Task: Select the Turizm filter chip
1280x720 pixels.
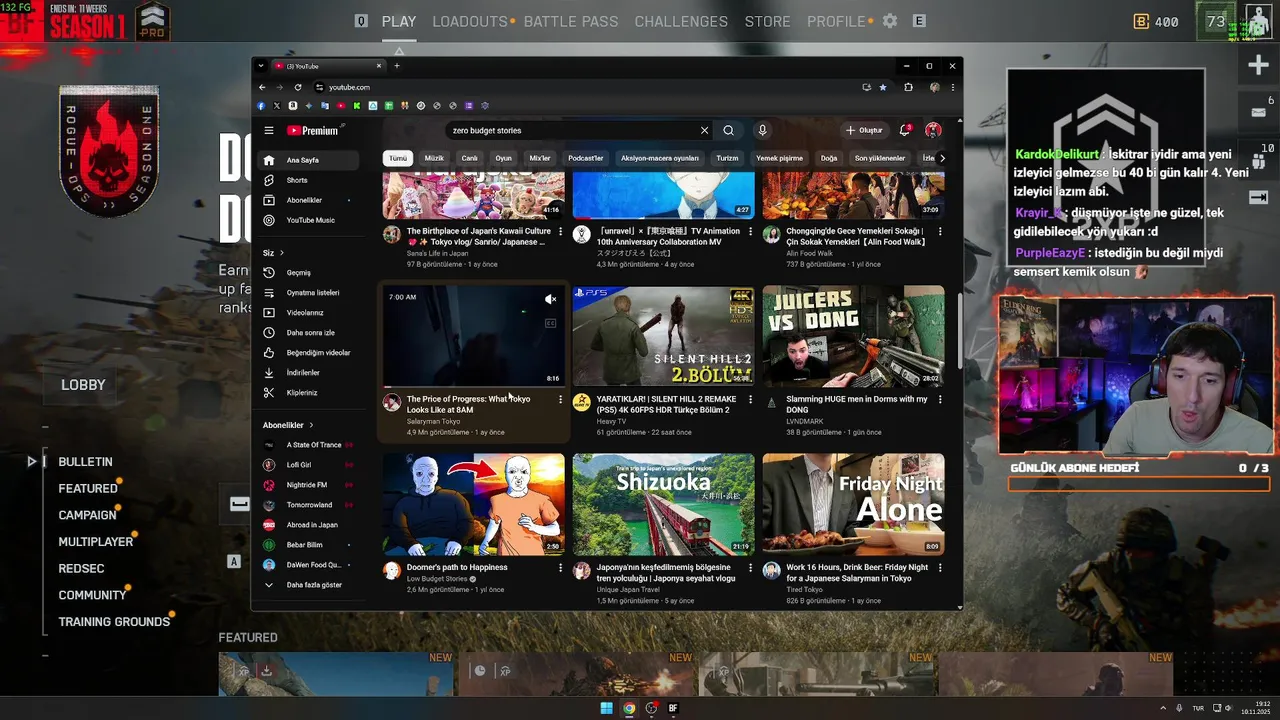Action: pos(727,158)
